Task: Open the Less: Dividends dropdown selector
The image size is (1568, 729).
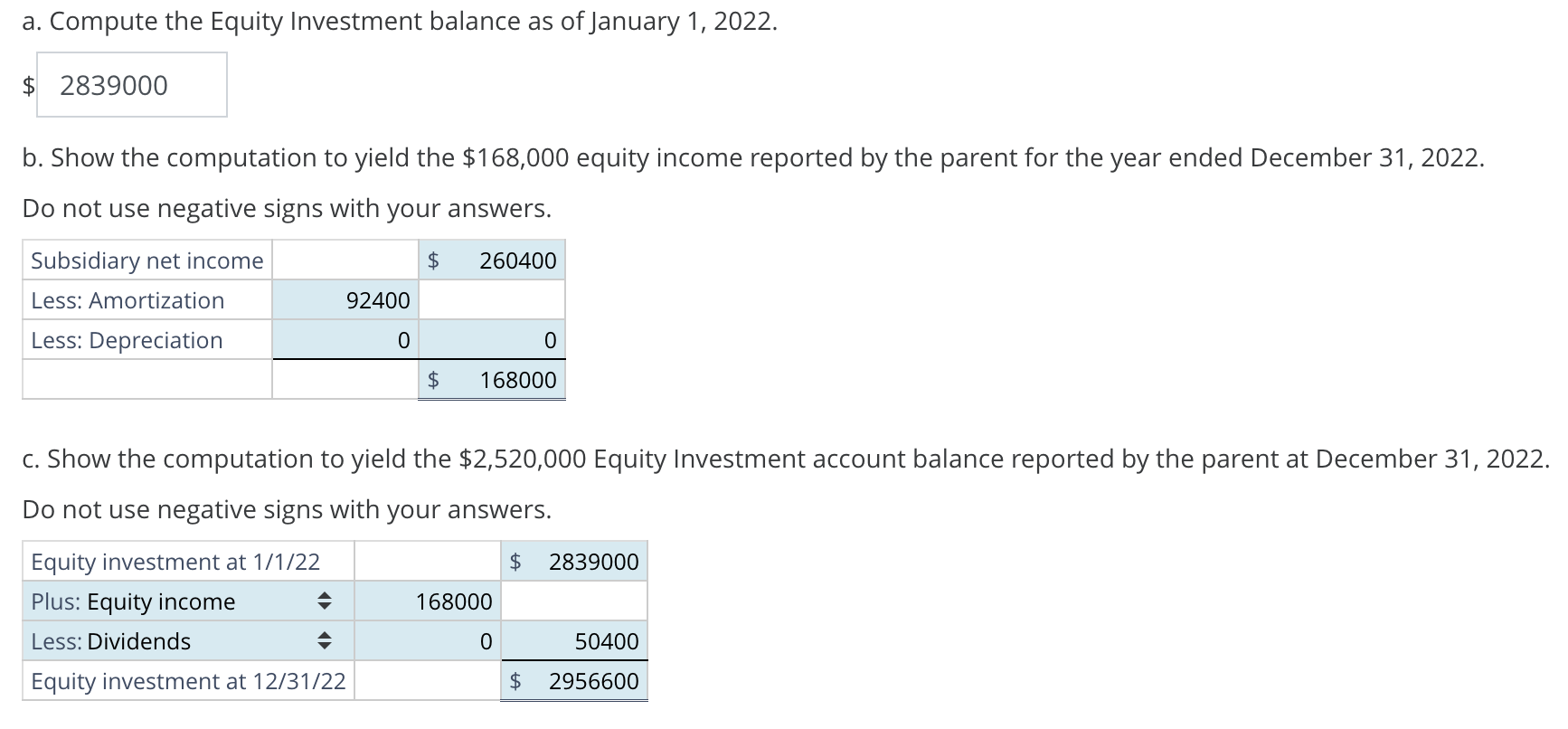Action: [323, 640]
